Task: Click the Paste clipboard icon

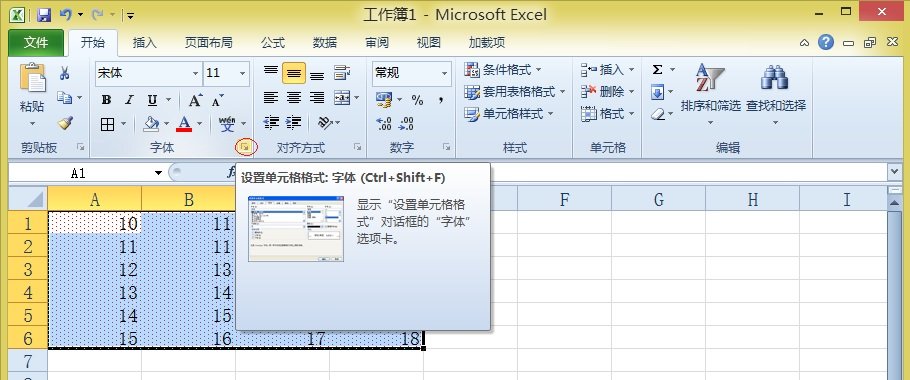Action: [32, 78]
